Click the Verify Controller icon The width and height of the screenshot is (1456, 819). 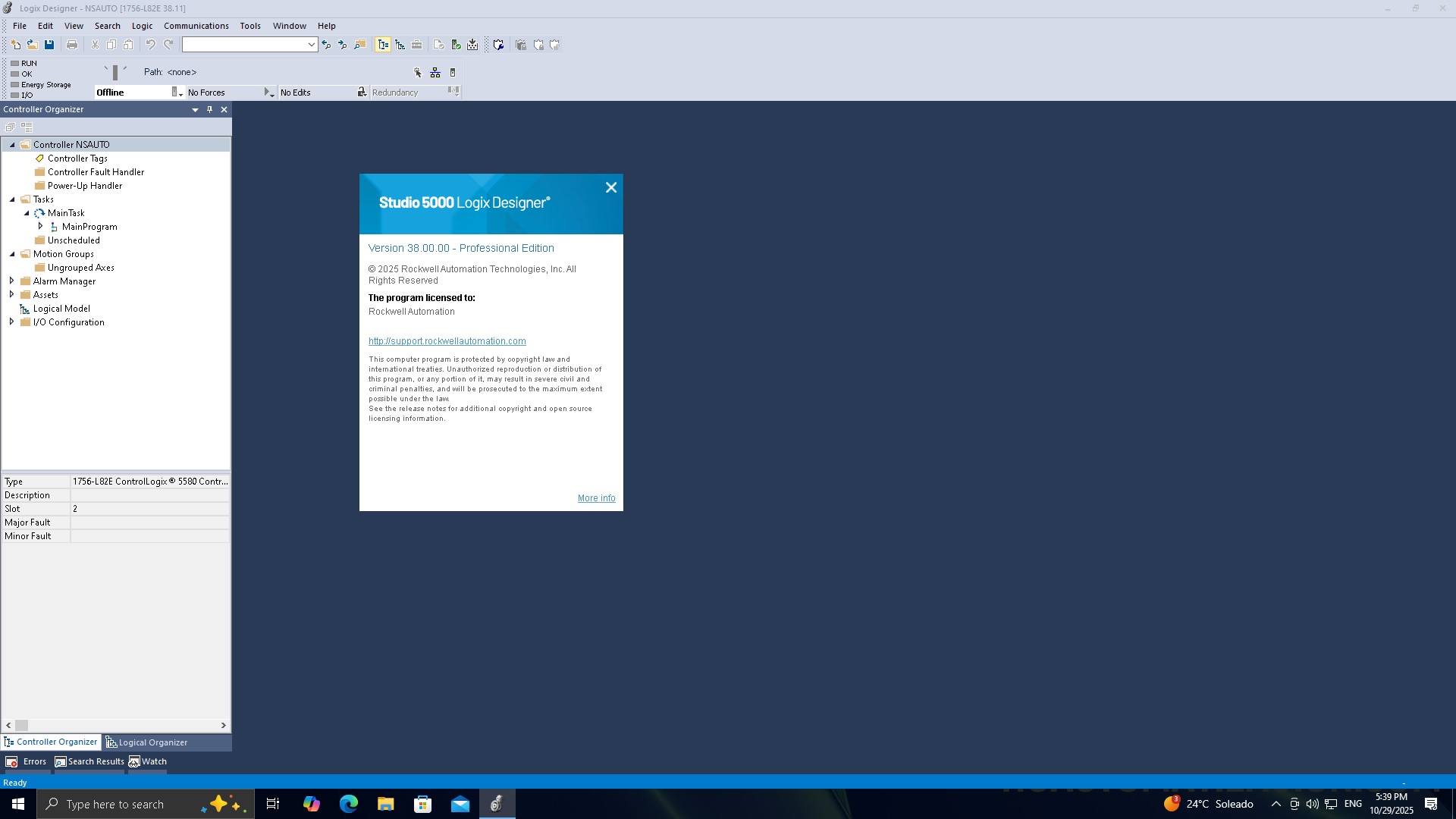pyautogui.click(x=456, y=45)
